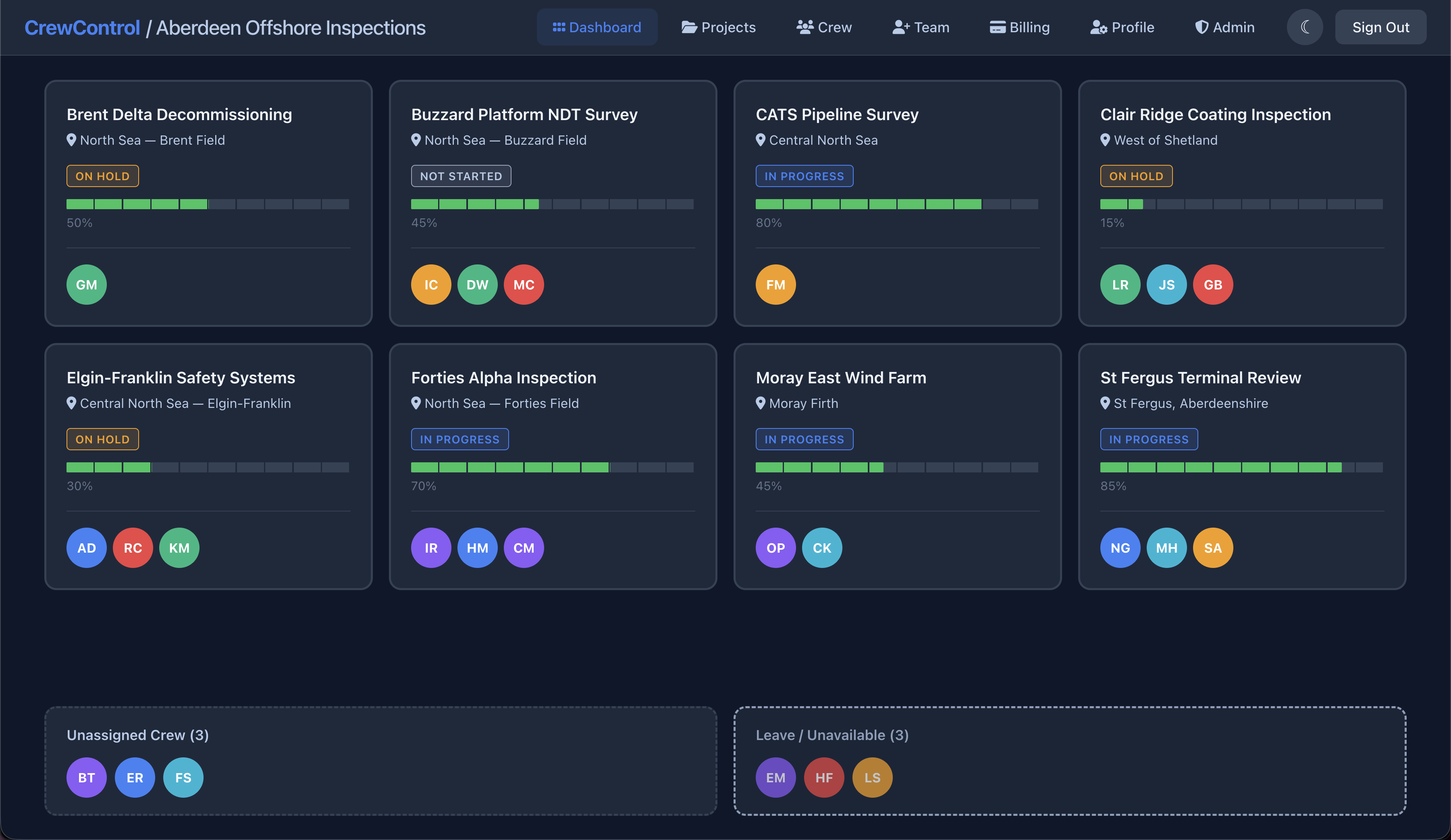Select the IR crew avatar

[x=431, y=547]
